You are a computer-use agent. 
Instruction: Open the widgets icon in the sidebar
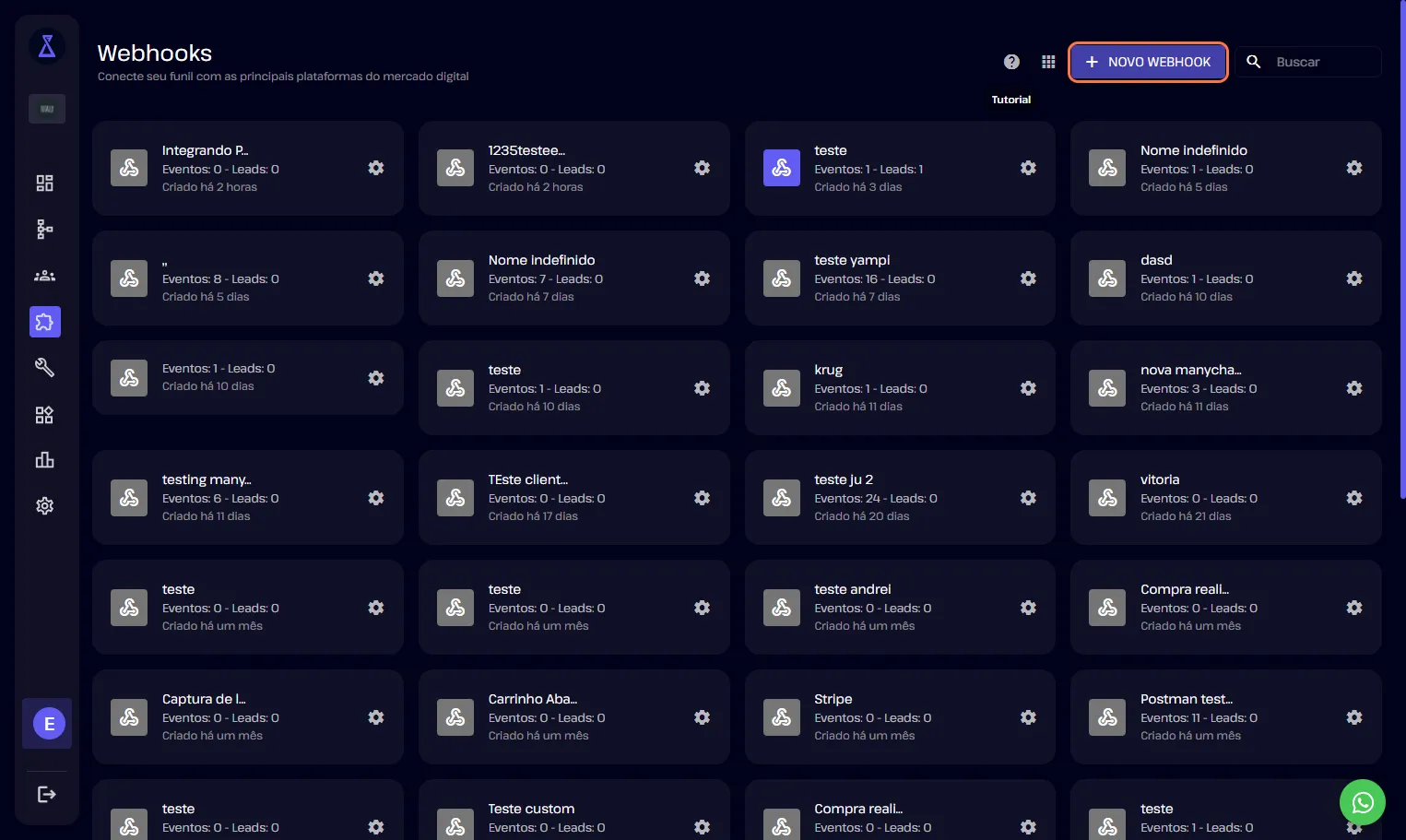(44, 415)
